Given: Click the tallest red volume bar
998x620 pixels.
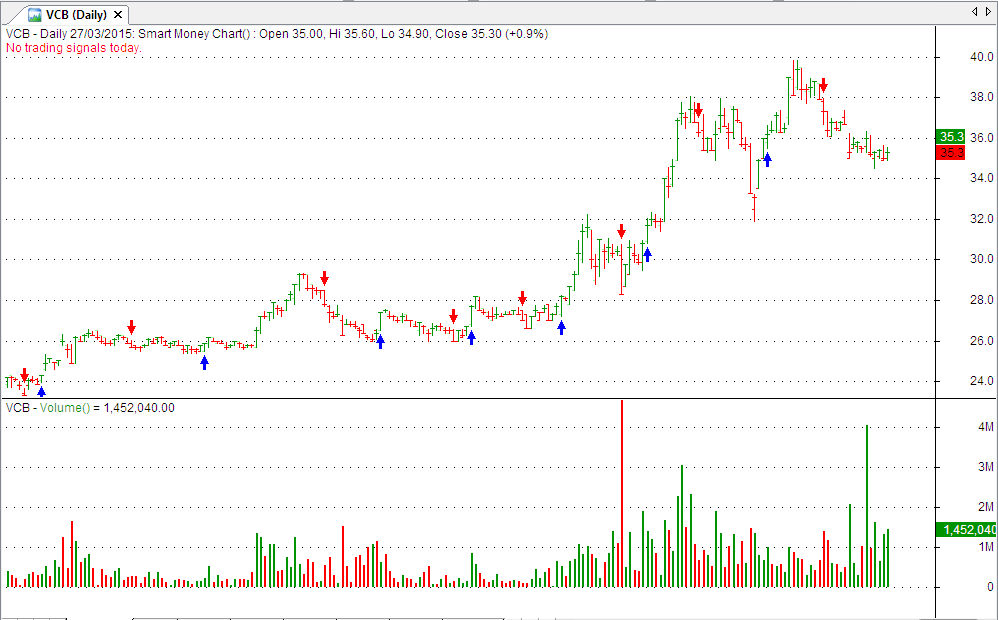Looking at the screenshot, I should (x=622, y=493).
